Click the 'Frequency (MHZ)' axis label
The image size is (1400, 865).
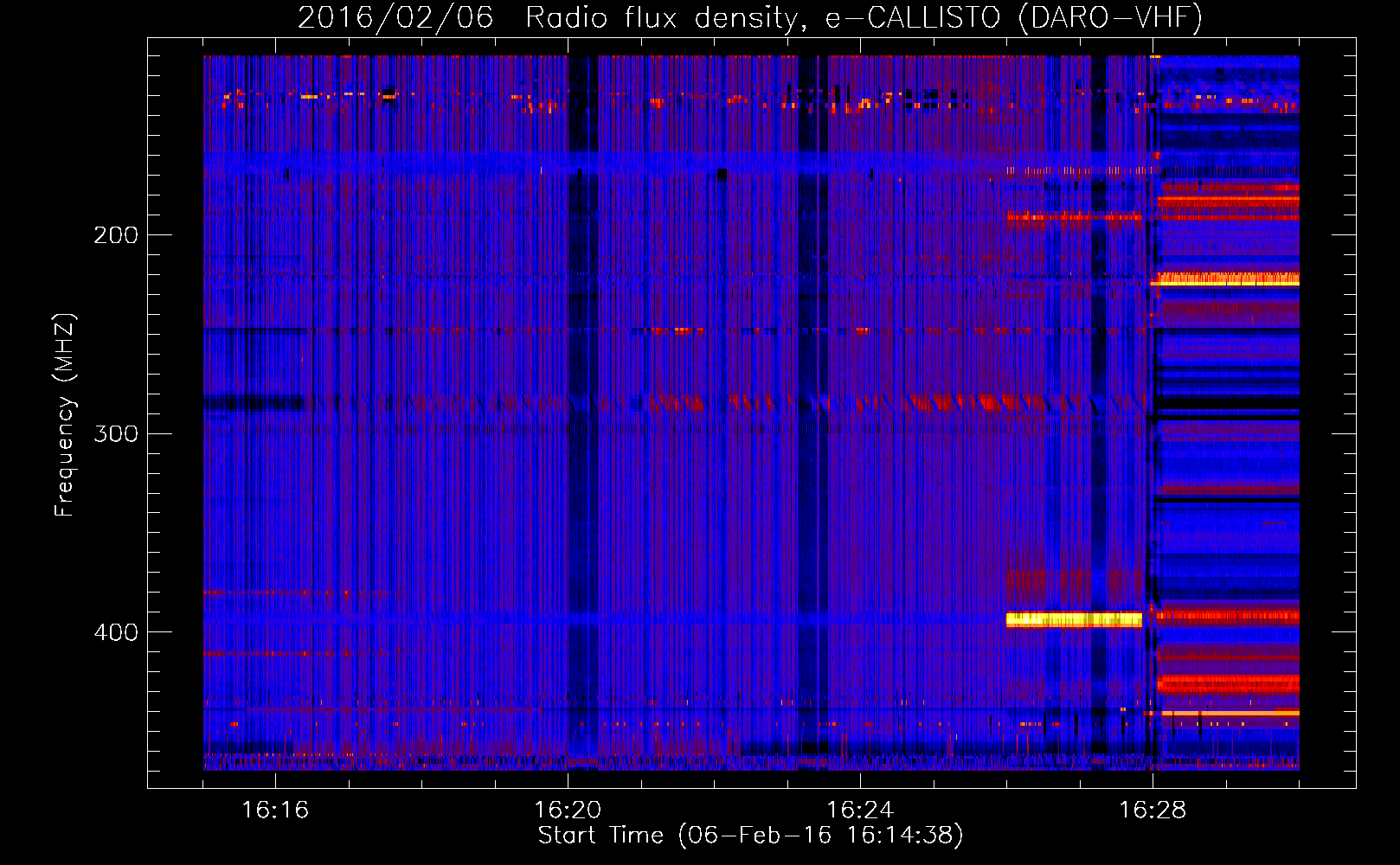point(65,414)
